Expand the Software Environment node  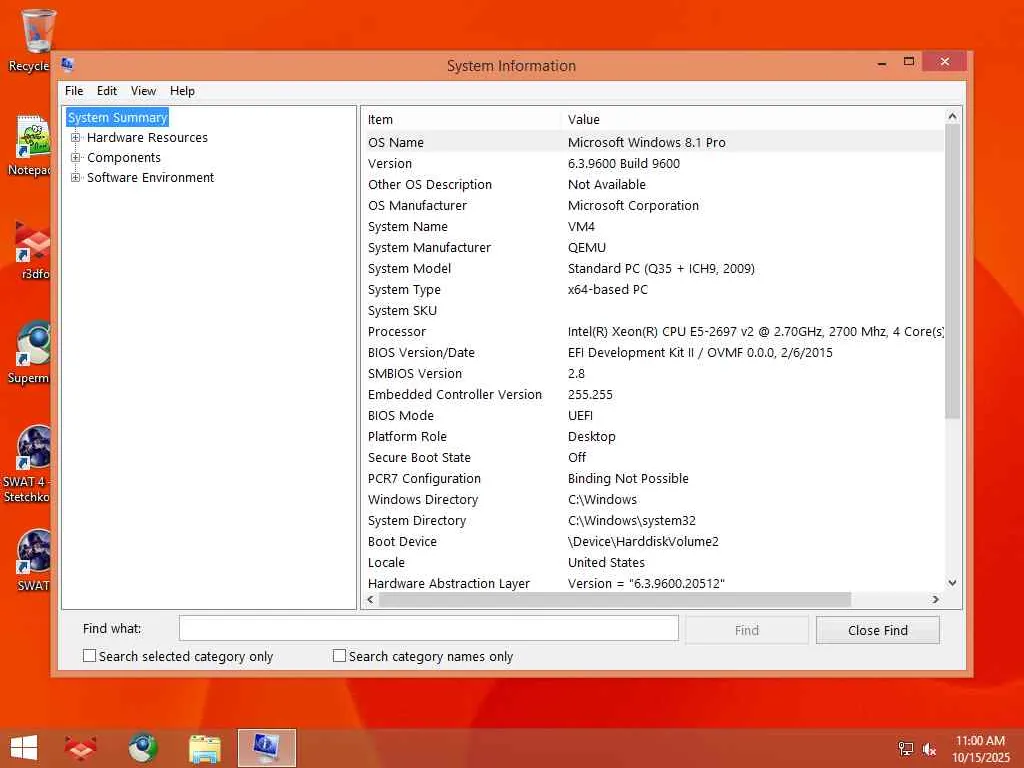(76, 178)
